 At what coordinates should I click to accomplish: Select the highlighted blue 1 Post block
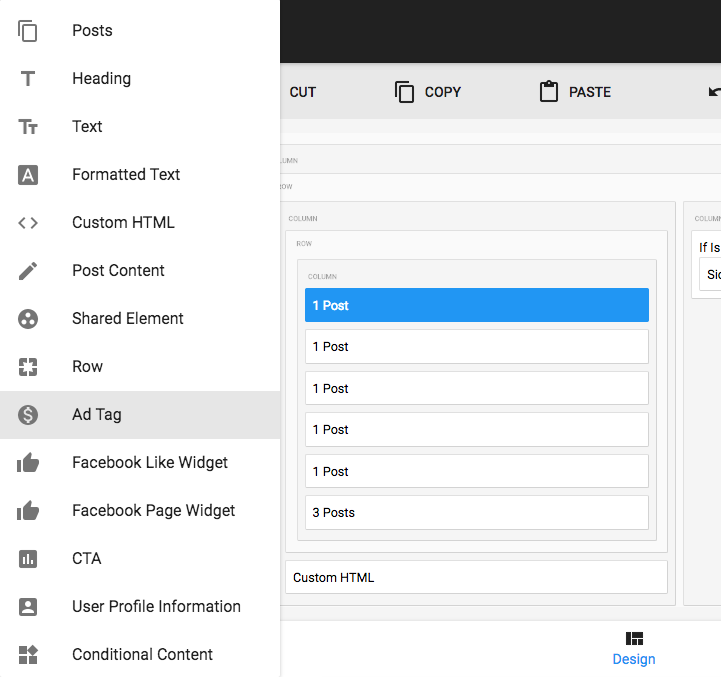pos(476,305)
